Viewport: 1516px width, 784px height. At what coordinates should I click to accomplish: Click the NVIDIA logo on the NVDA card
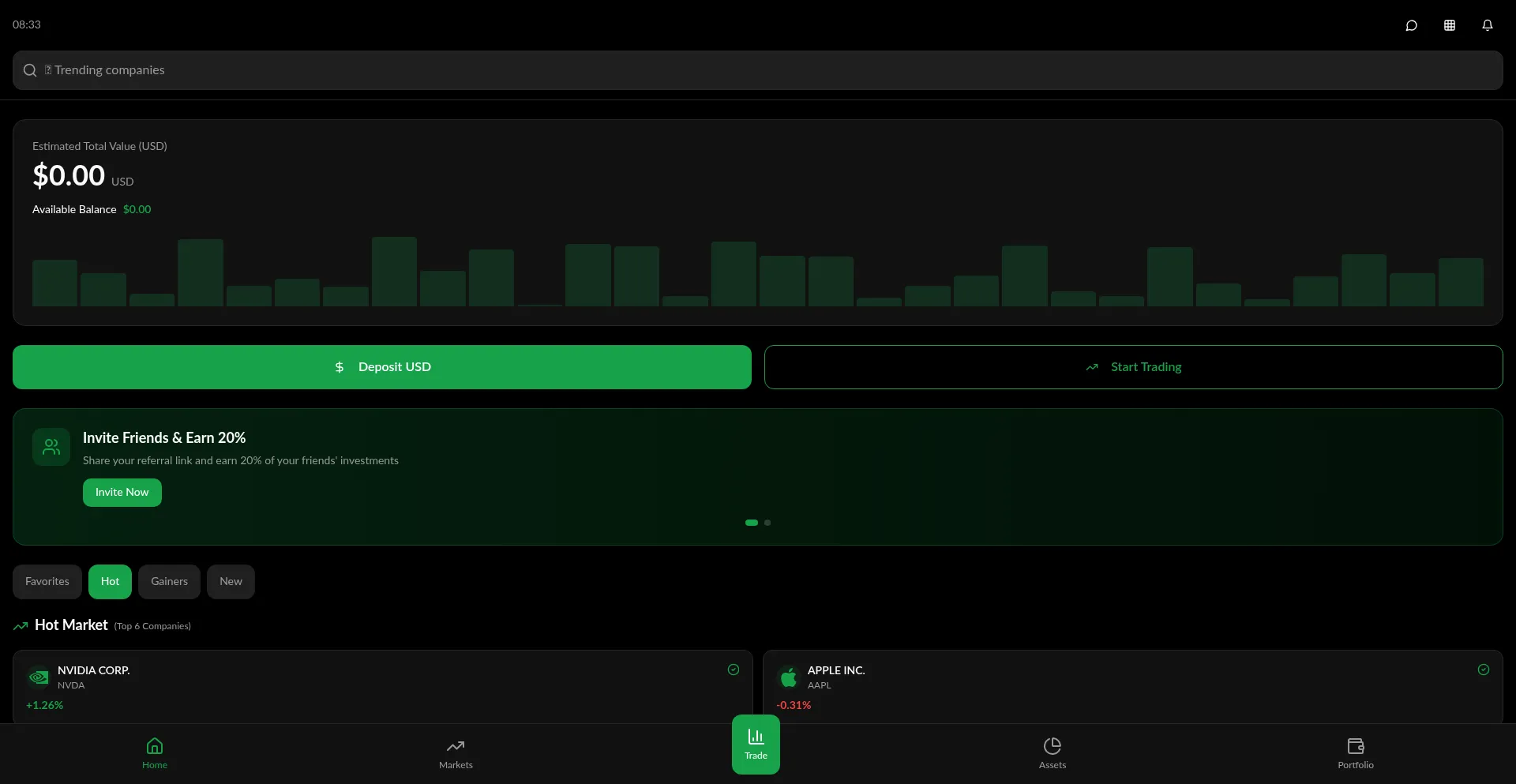pyautogui.click(x=38, y=677)
